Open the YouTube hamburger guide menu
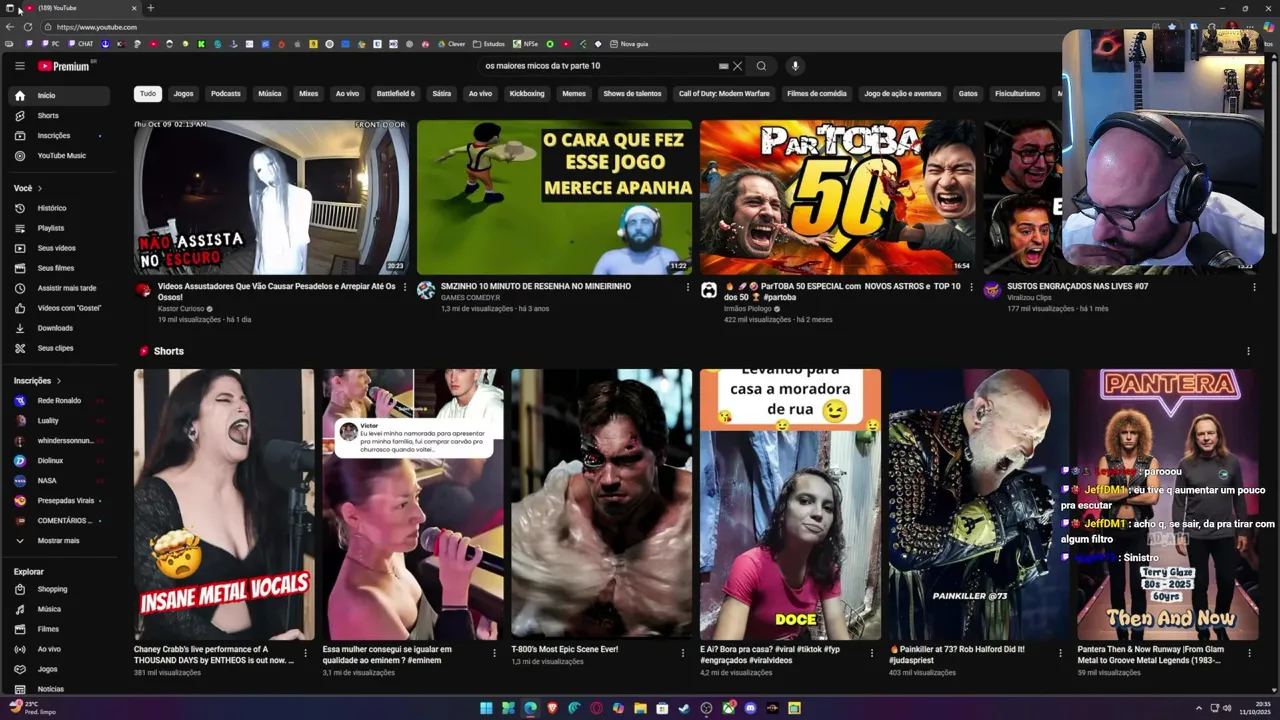 pyautogui.click(x=19, y=66)
